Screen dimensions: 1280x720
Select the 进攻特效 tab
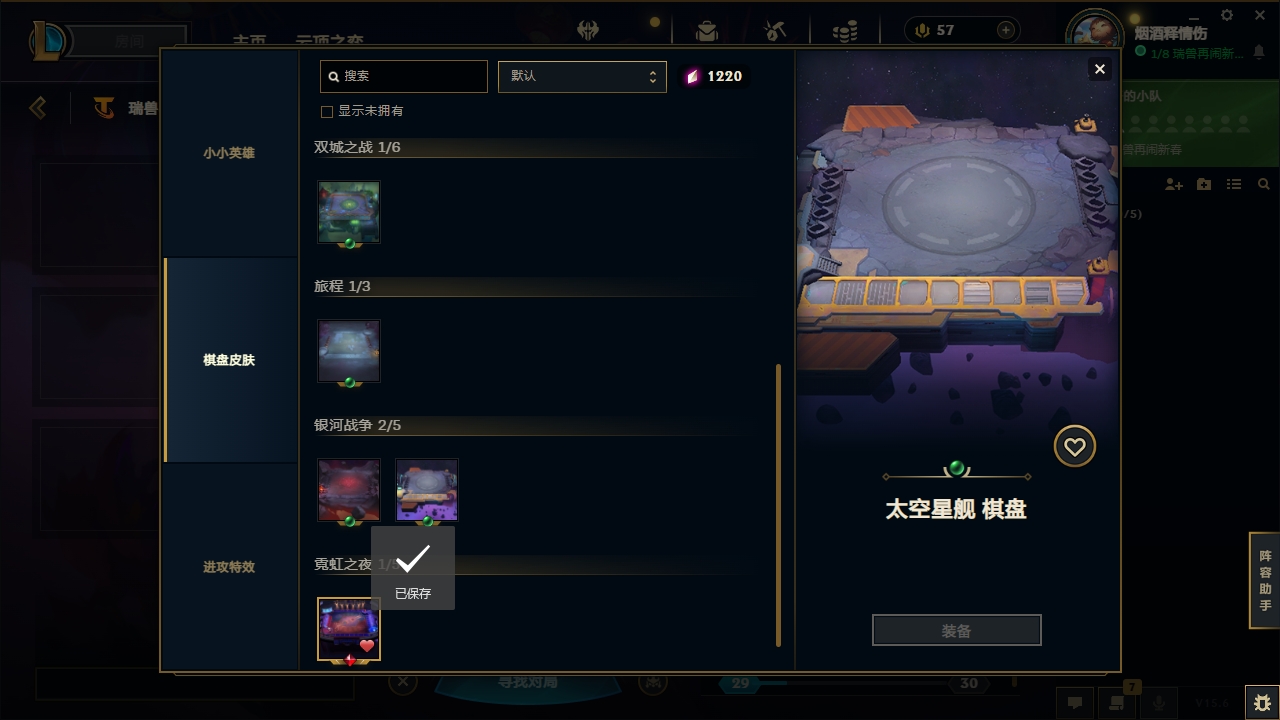tap(229, 567)
